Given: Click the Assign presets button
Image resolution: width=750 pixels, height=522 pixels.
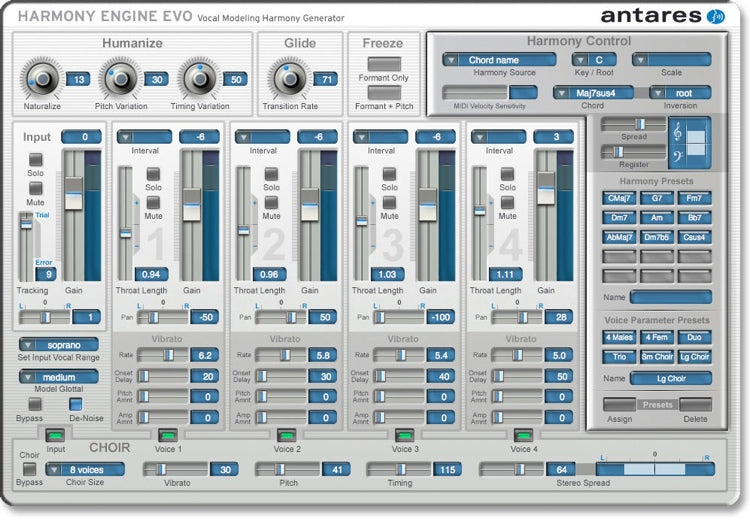Looking at the screenshot, I should (x=618, y=405).
